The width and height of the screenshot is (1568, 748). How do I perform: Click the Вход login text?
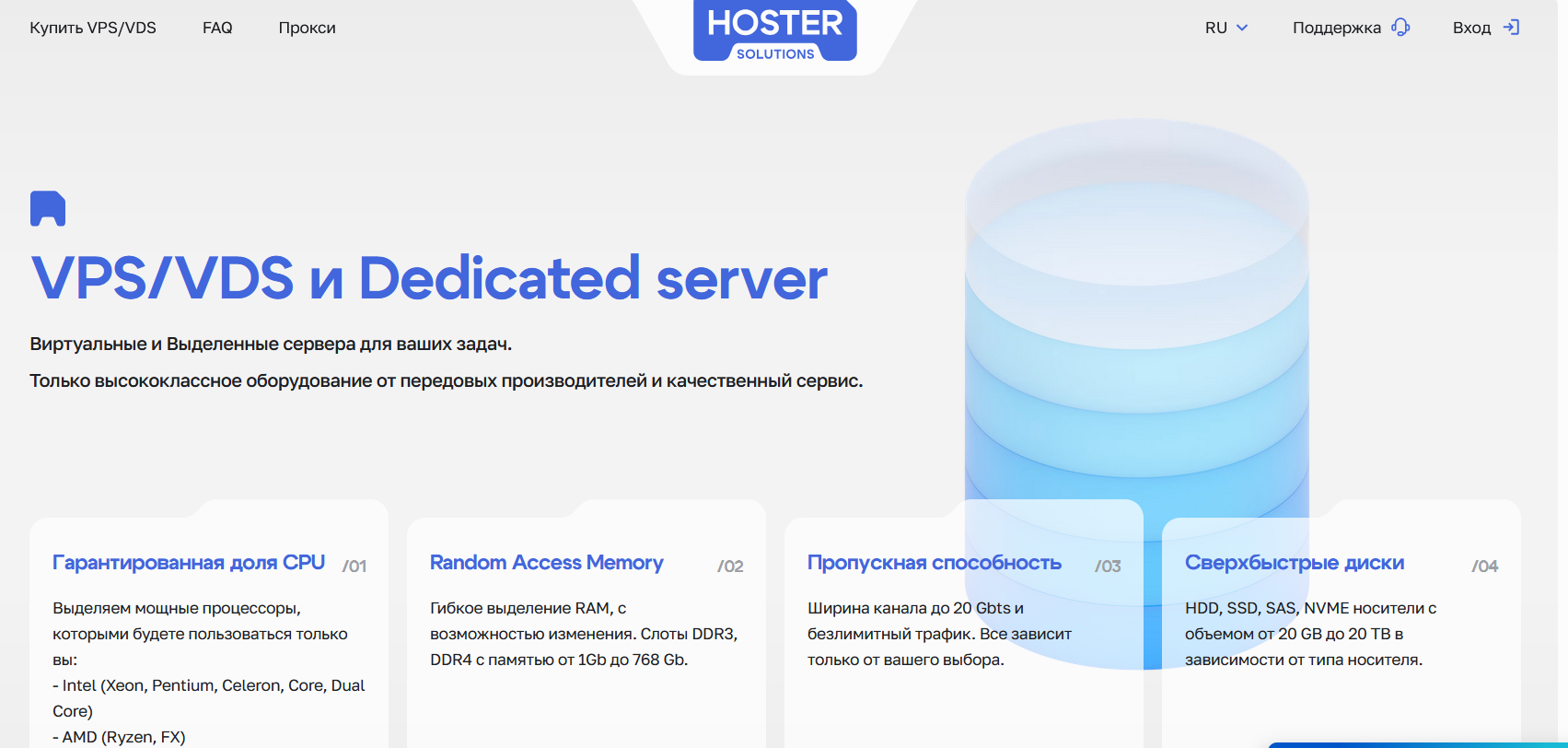1471,28
